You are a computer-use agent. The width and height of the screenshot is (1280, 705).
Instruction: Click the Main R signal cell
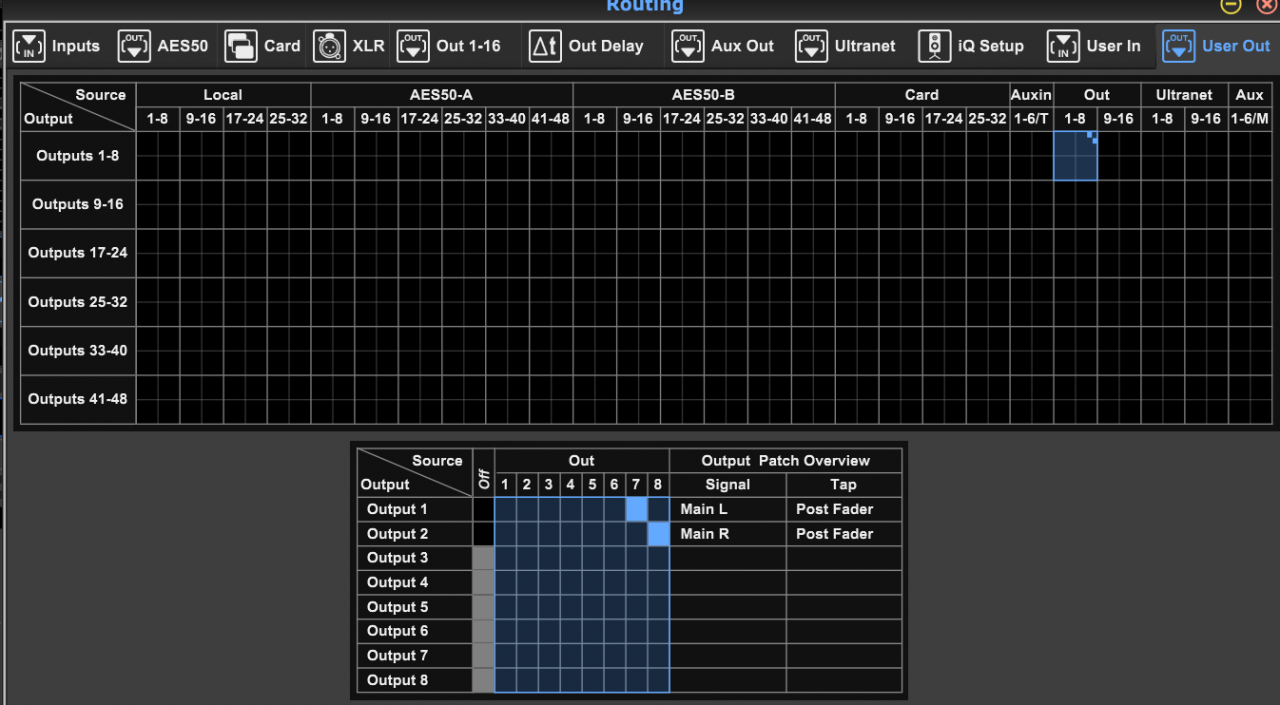point(728,534)
